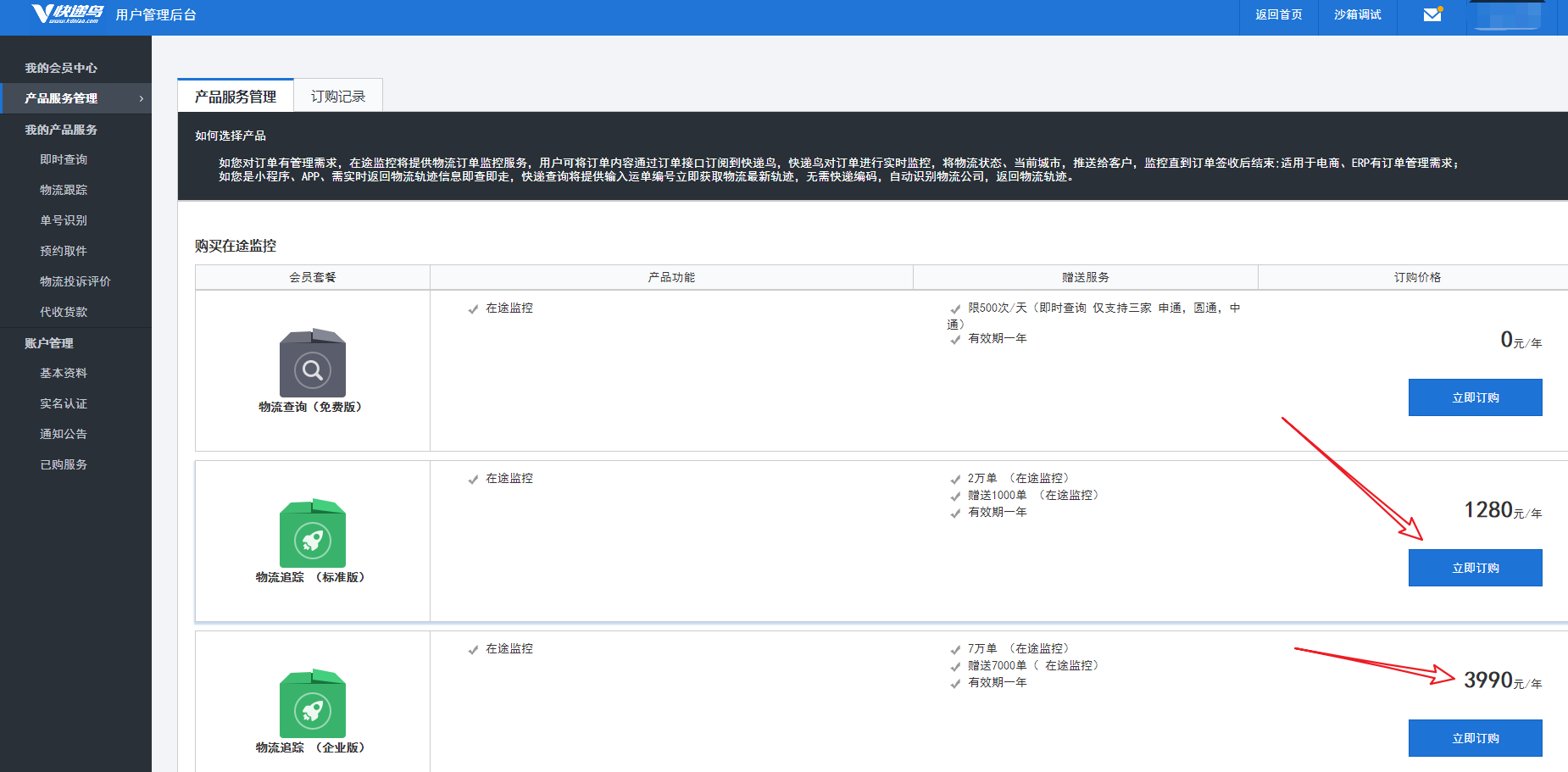Open 实名认证 in sidebar
1568x772 pixels.
click(x=64, y=403)
